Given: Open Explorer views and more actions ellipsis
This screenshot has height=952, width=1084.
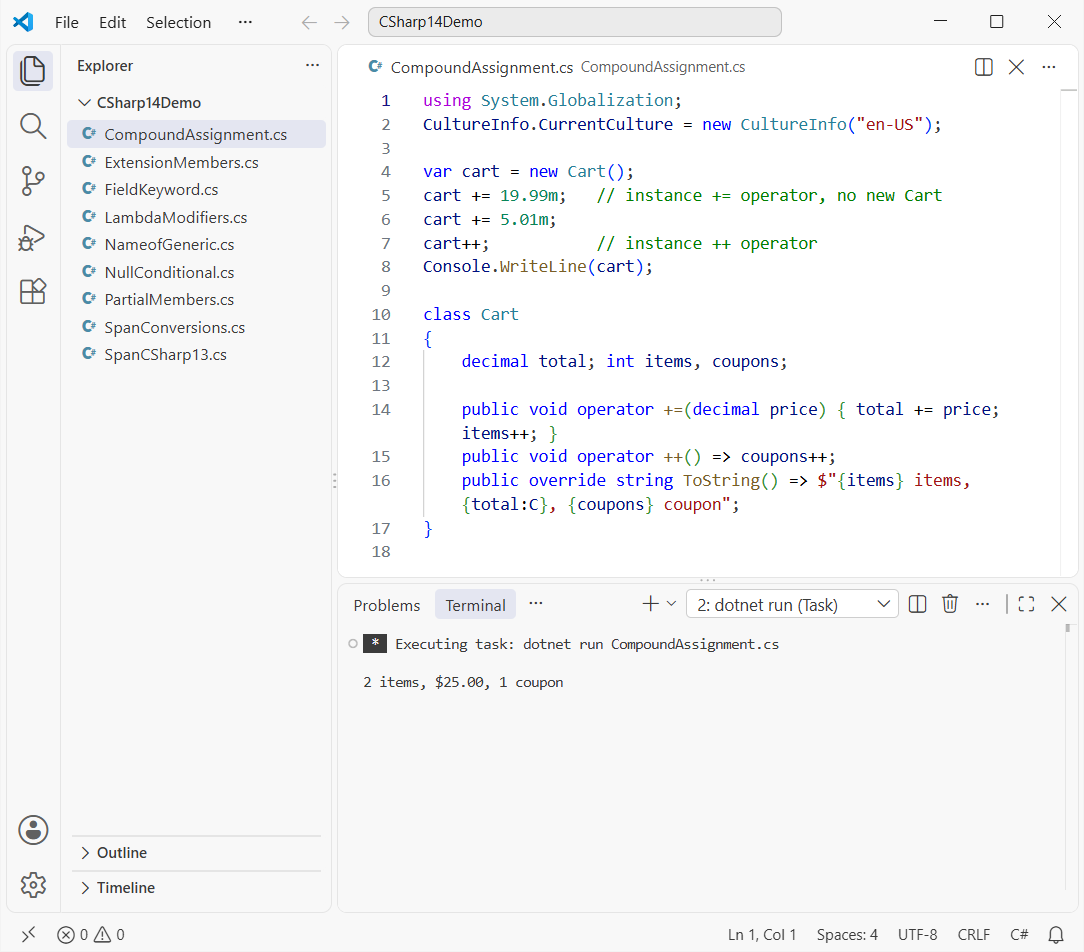Looking at the screenshot, I should (x=312, y=65).
